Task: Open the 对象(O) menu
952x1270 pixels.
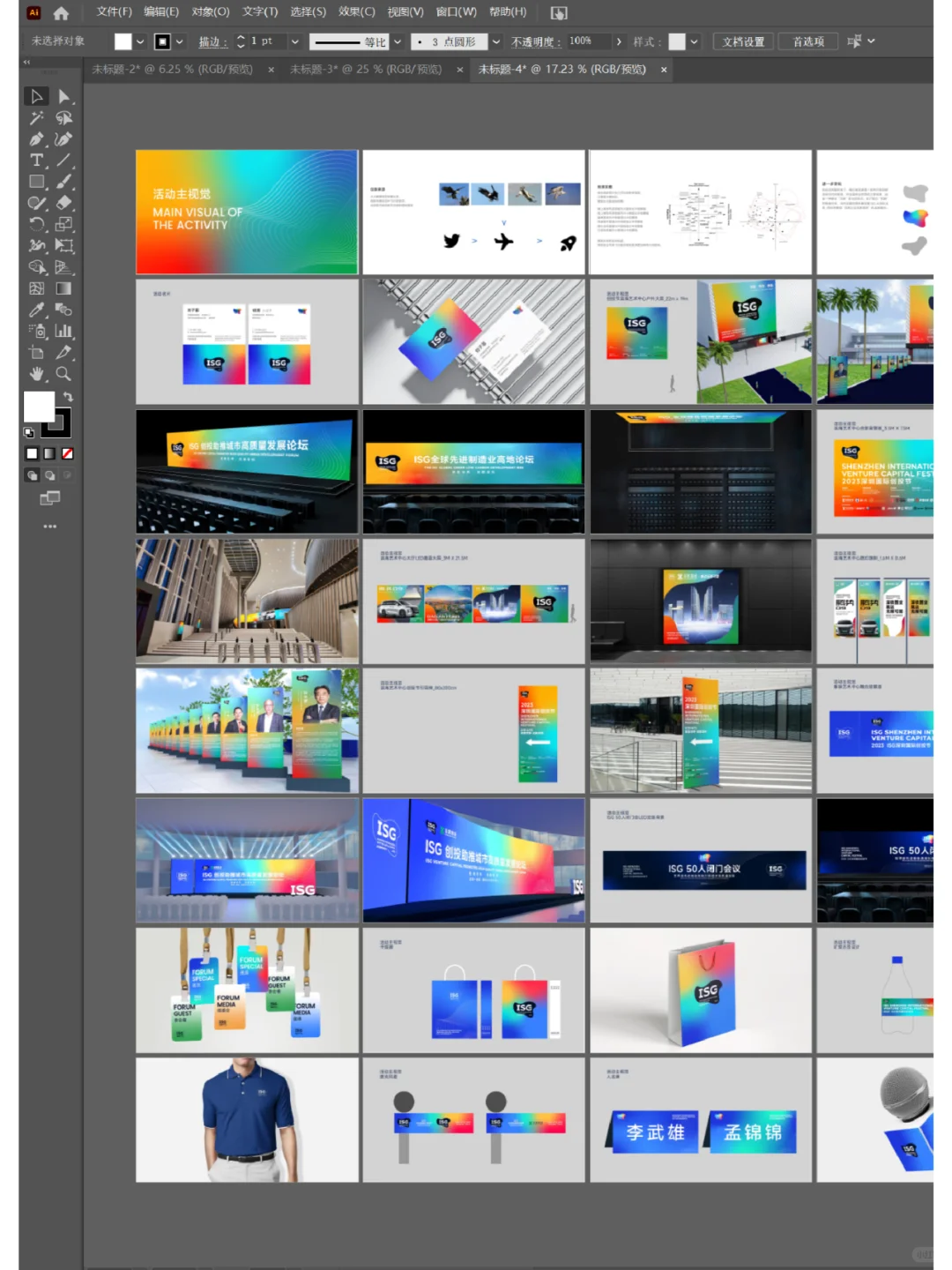Action: (211, 12)
